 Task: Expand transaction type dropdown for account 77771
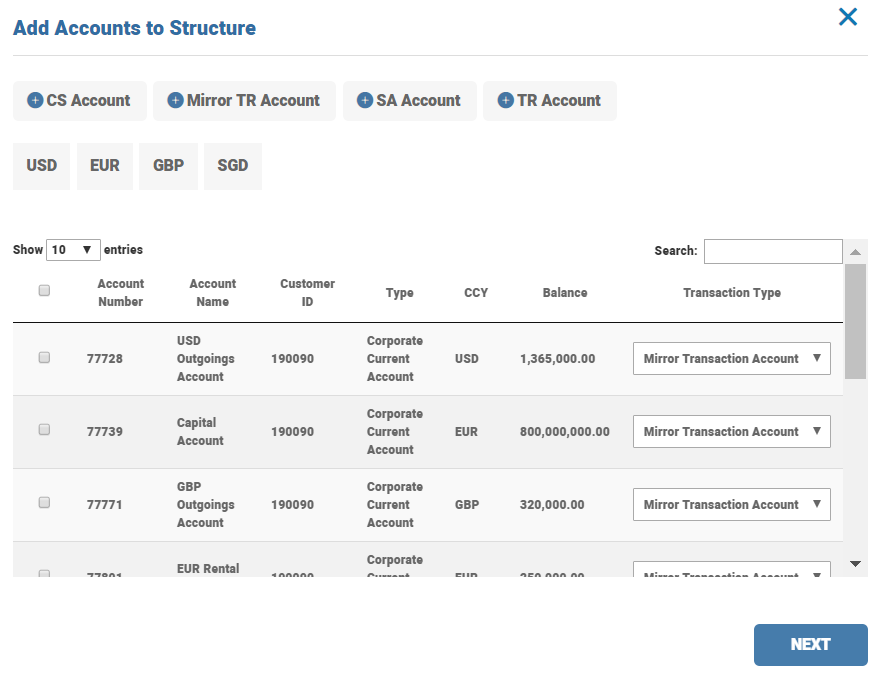731,505
